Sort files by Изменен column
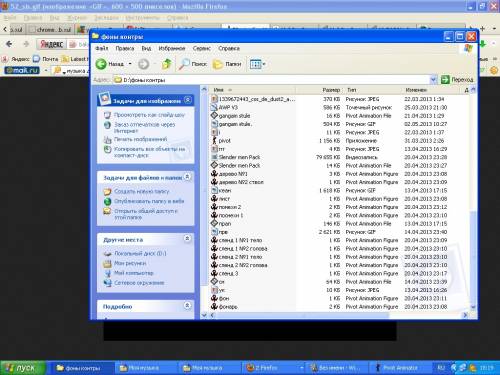The image size is (500, 375). (x=432, y=90)
